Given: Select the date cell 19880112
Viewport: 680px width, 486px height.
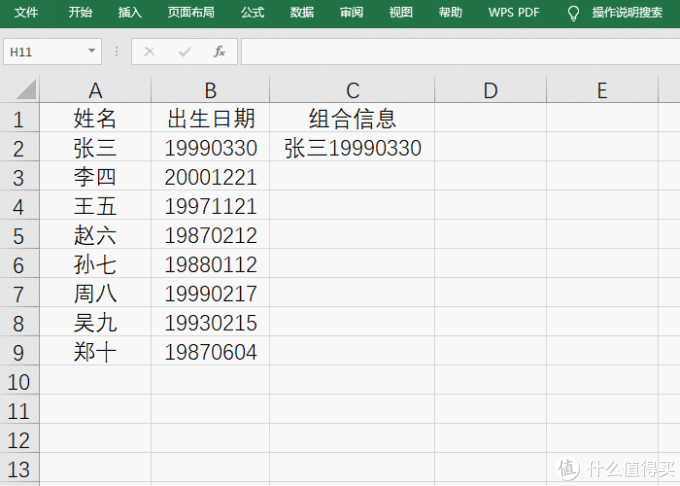Looking at the screenshot, I should [210, 264].
